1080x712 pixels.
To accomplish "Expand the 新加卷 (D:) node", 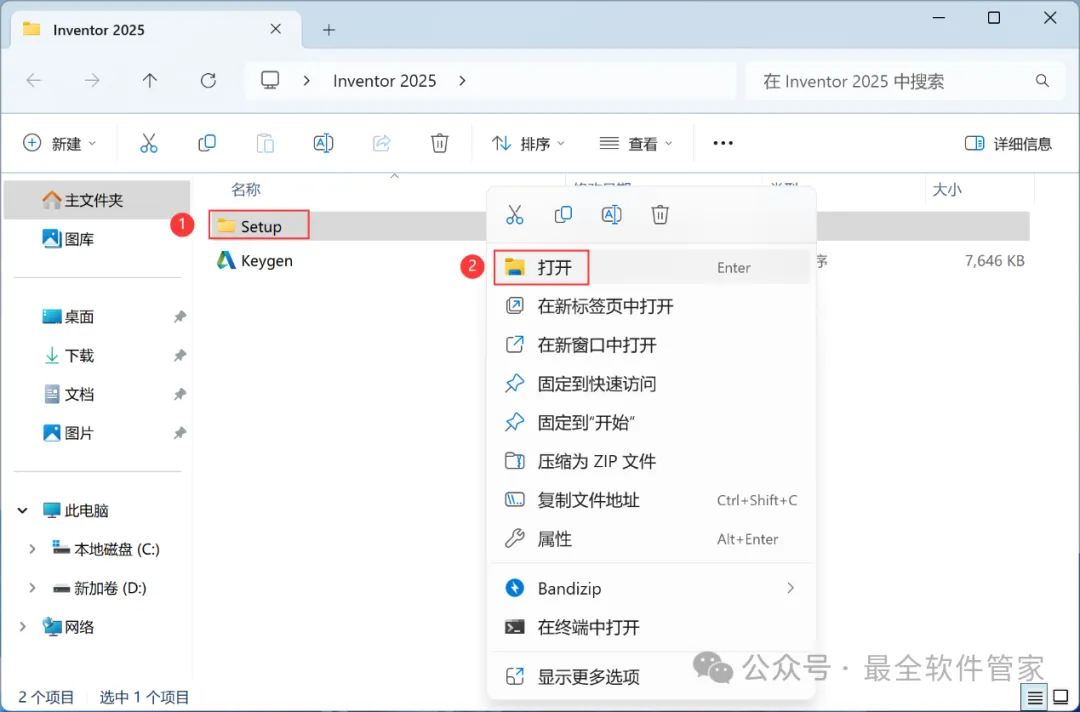I will pyautogui.click(x=32, y=588).
